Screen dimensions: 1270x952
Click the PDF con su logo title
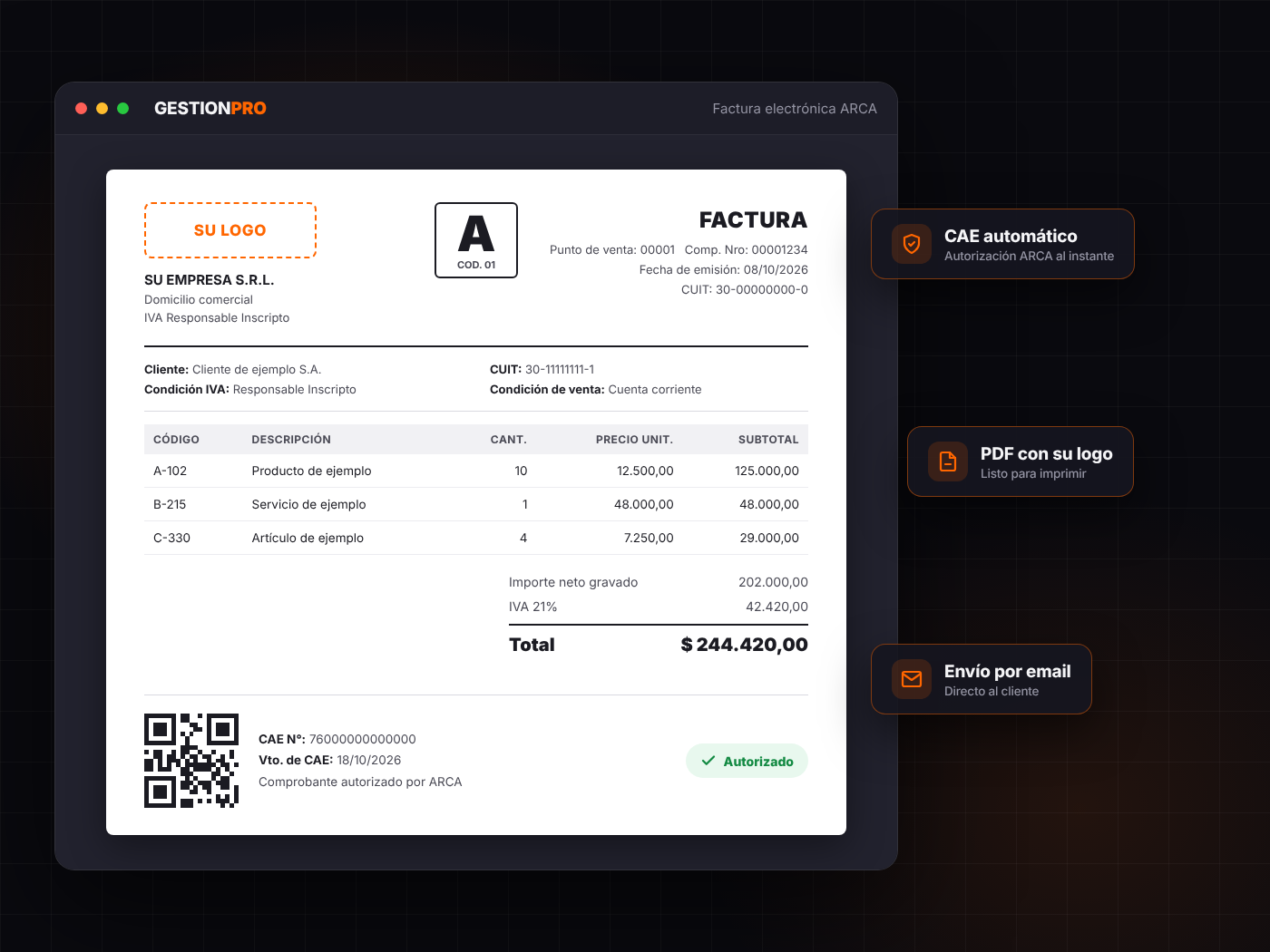tap(1047, 453)
